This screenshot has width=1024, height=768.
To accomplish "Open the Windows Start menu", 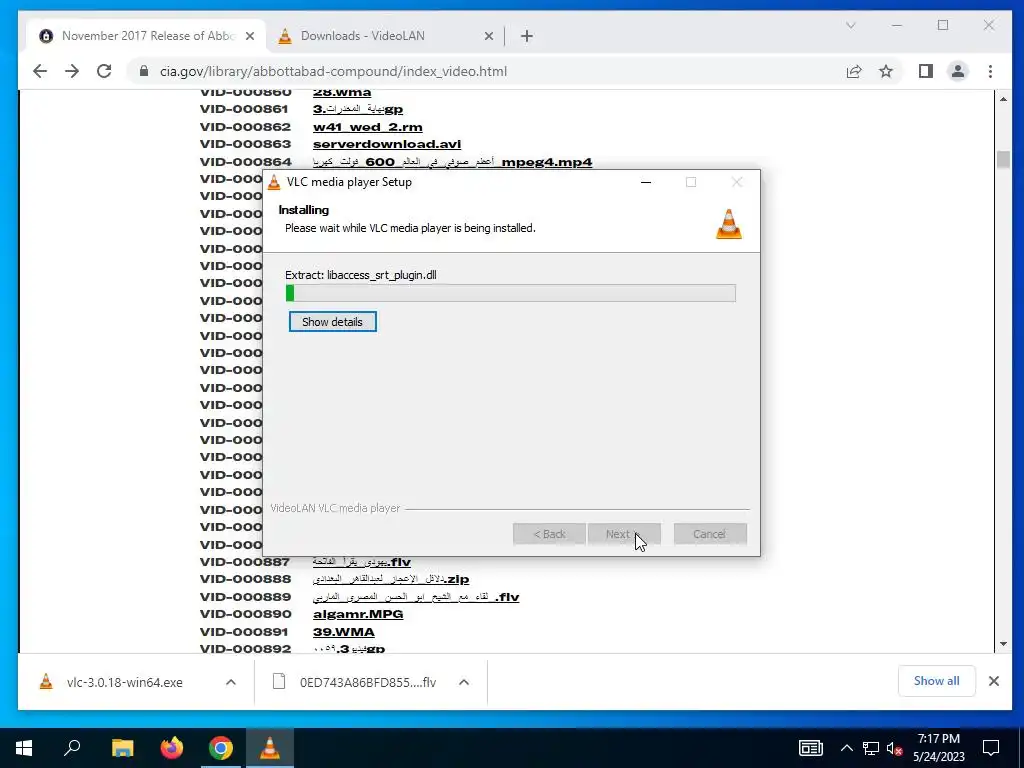I will 24,748.
